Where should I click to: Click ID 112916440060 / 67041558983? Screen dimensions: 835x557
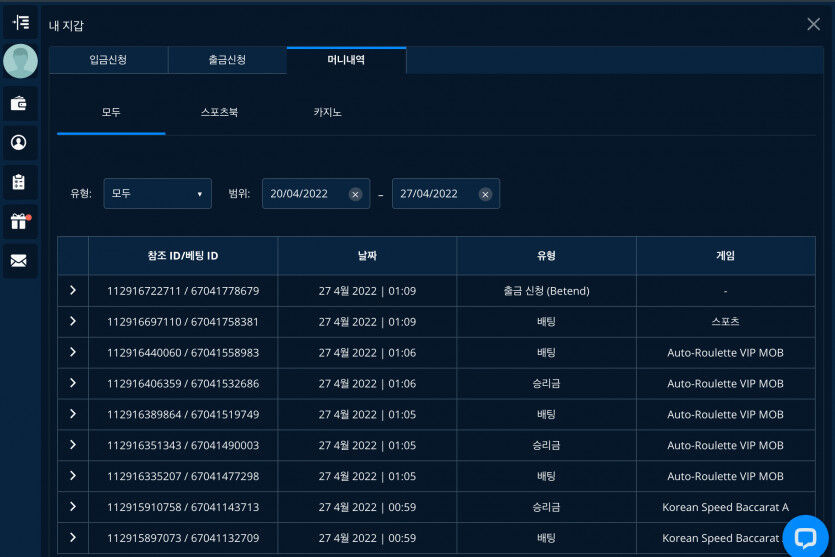click(x=183, y=353)
